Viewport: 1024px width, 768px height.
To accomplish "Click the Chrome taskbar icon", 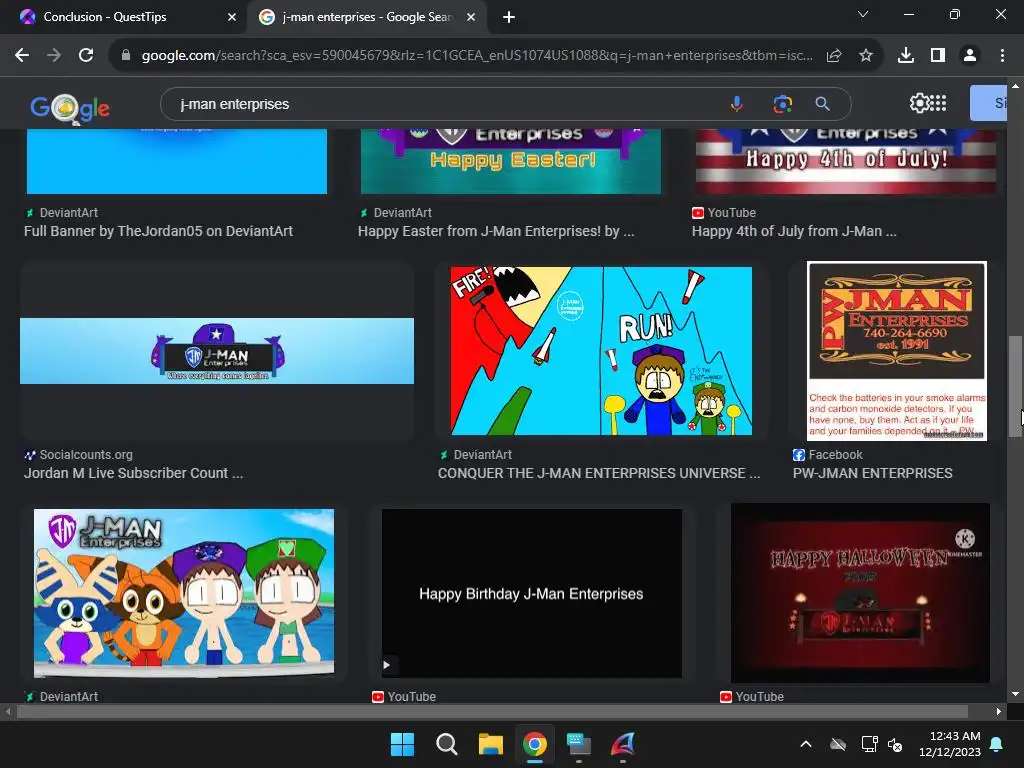I will [534, 744].
